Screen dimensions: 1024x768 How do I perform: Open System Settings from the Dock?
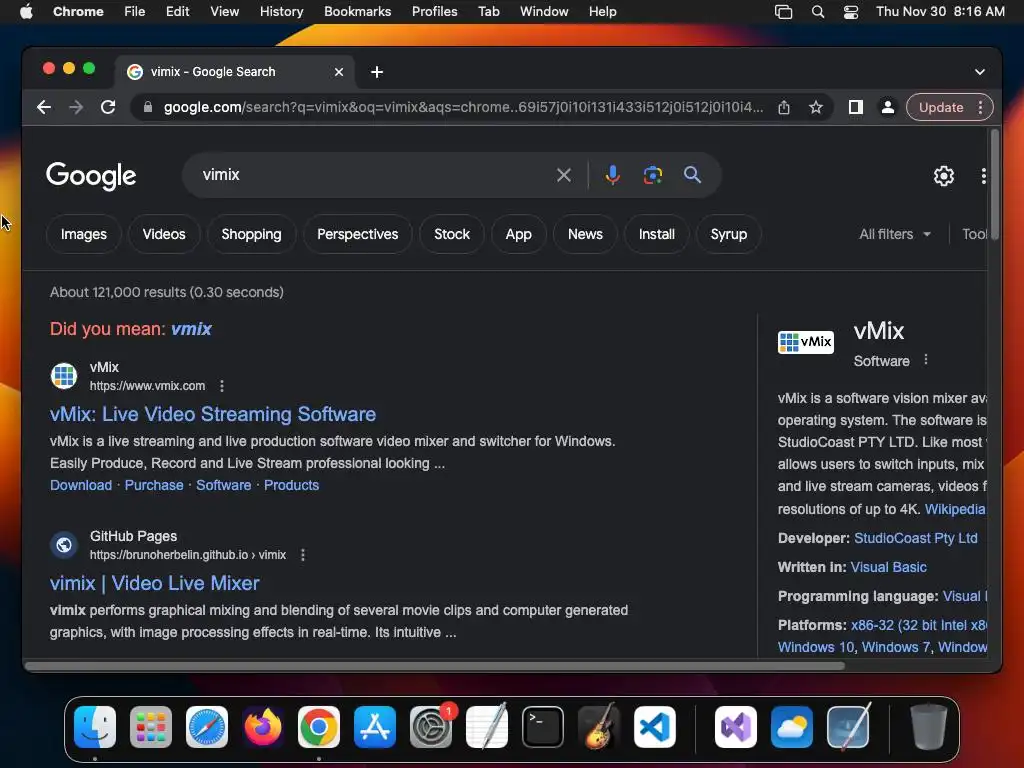click(431, 727)
